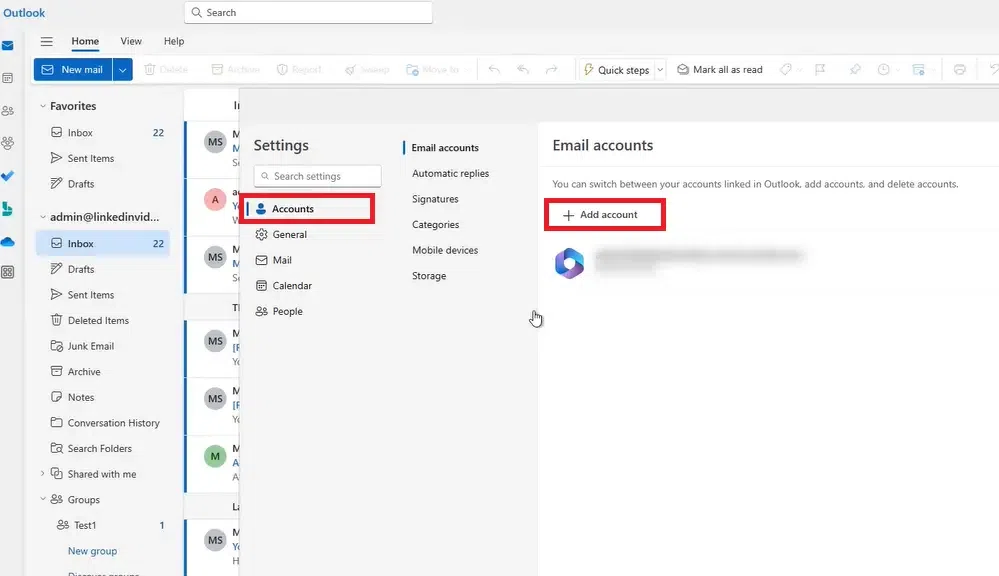Click the Report toolbar button
Image resolution: width=999 pixels, height=576 pixels.
[x=299, y=69]
